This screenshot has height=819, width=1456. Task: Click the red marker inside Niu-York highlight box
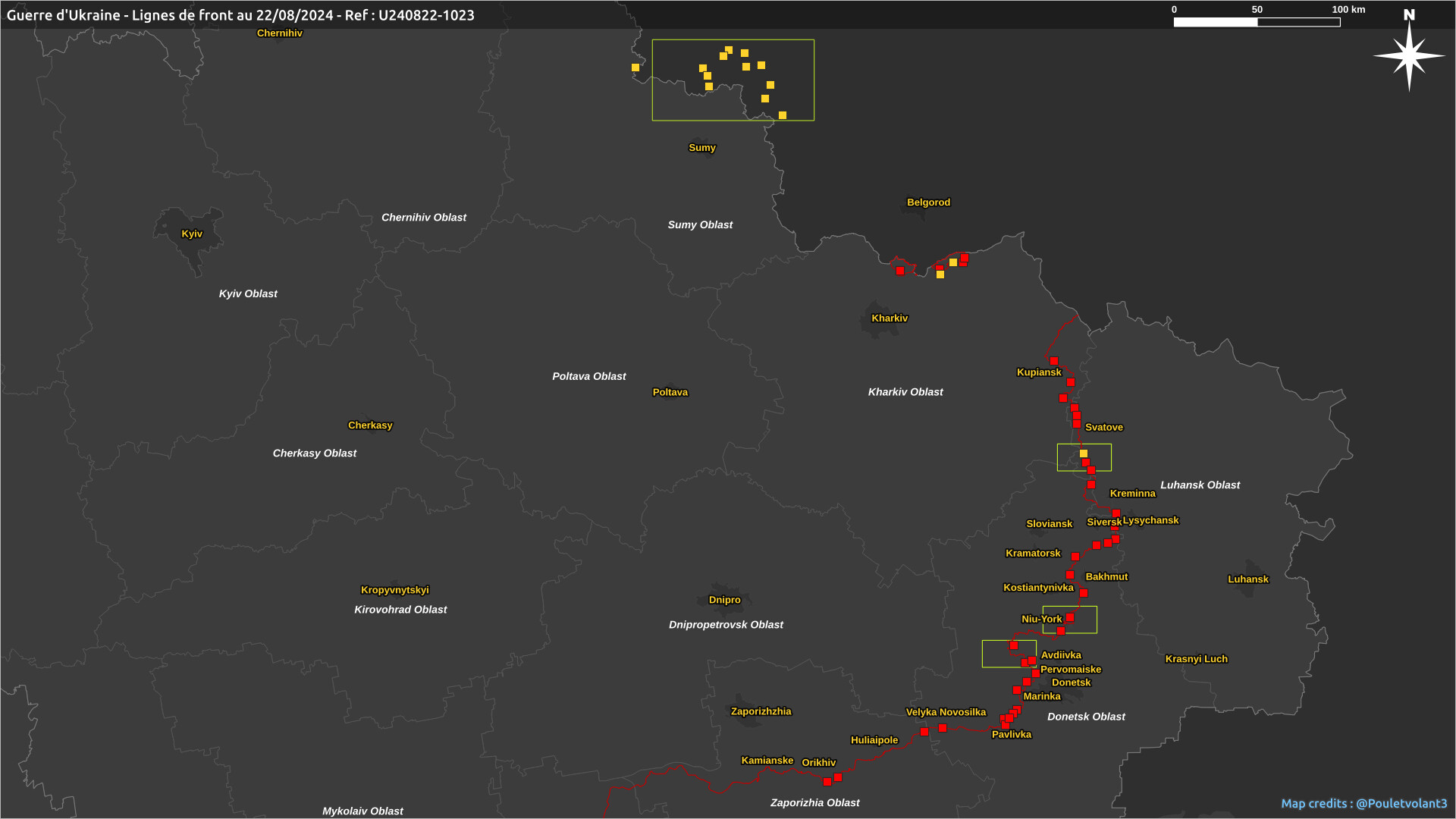[1070, 618]
